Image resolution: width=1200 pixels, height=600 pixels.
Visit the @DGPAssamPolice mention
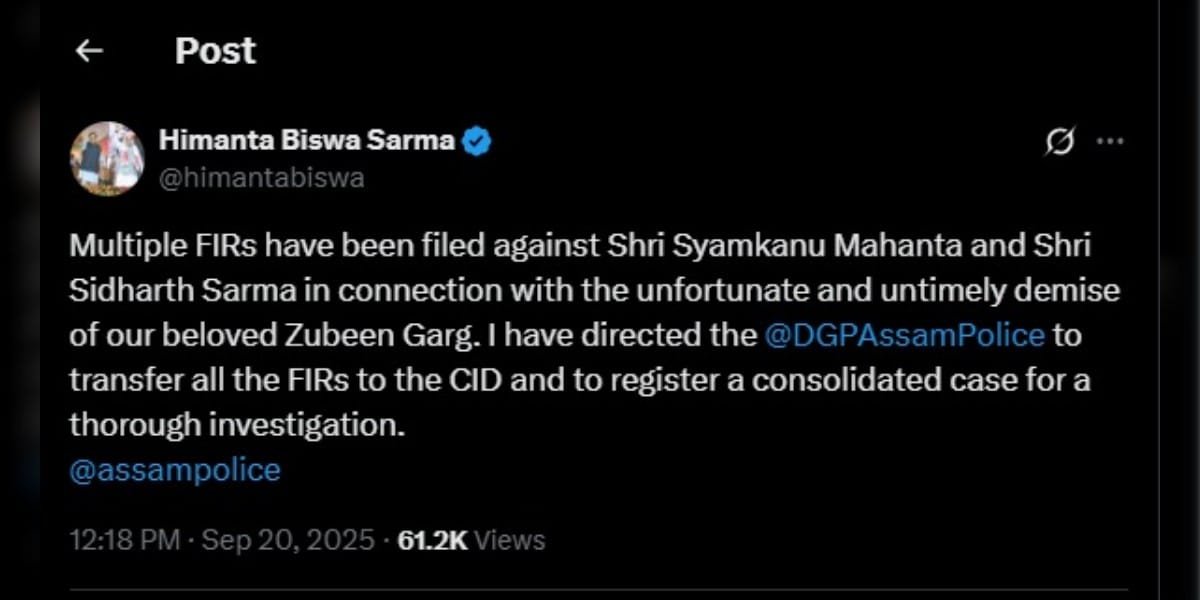pos(903,335)
